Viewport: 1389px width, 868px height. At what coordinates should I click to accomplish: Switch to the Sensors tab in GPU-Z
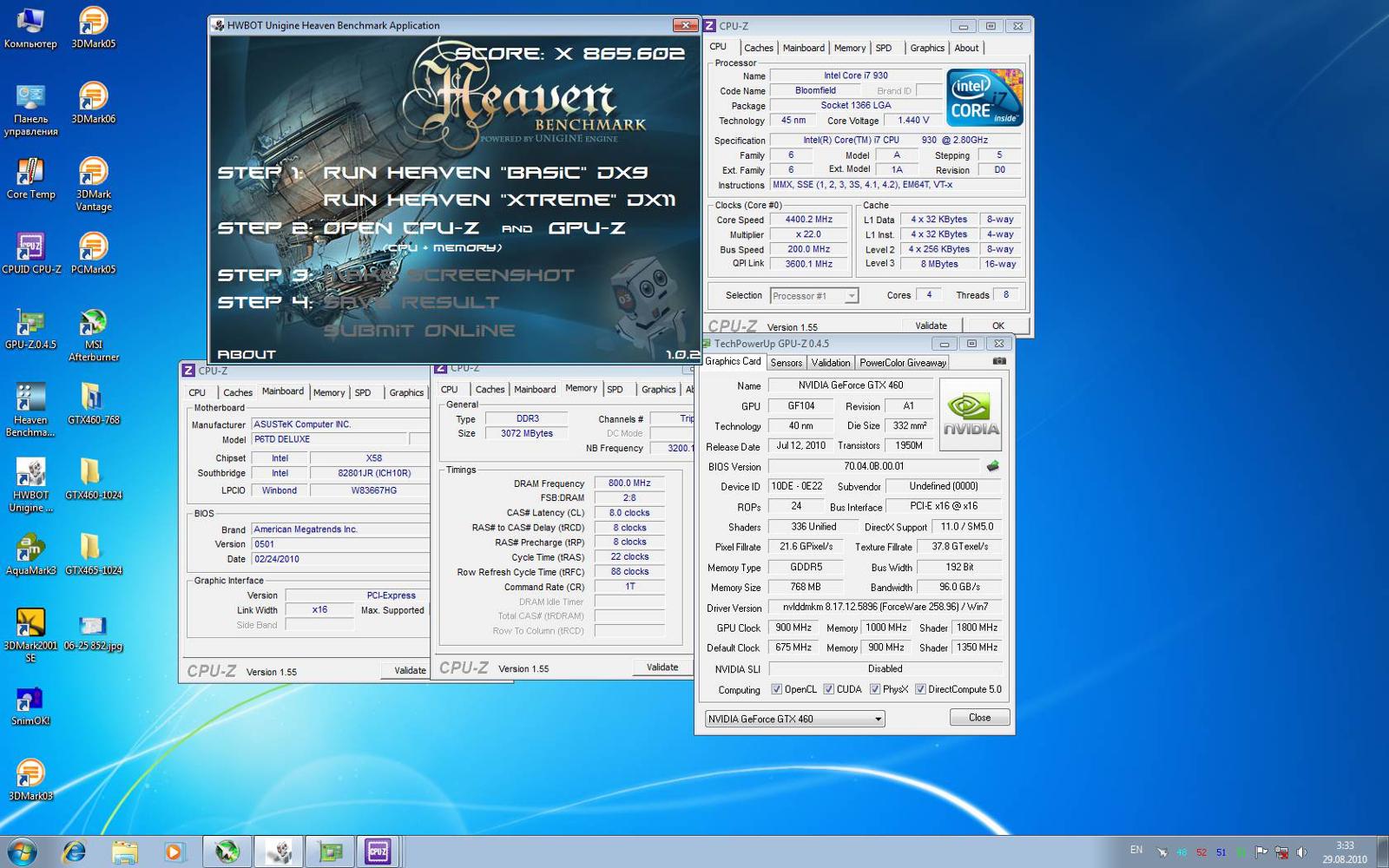786,363
